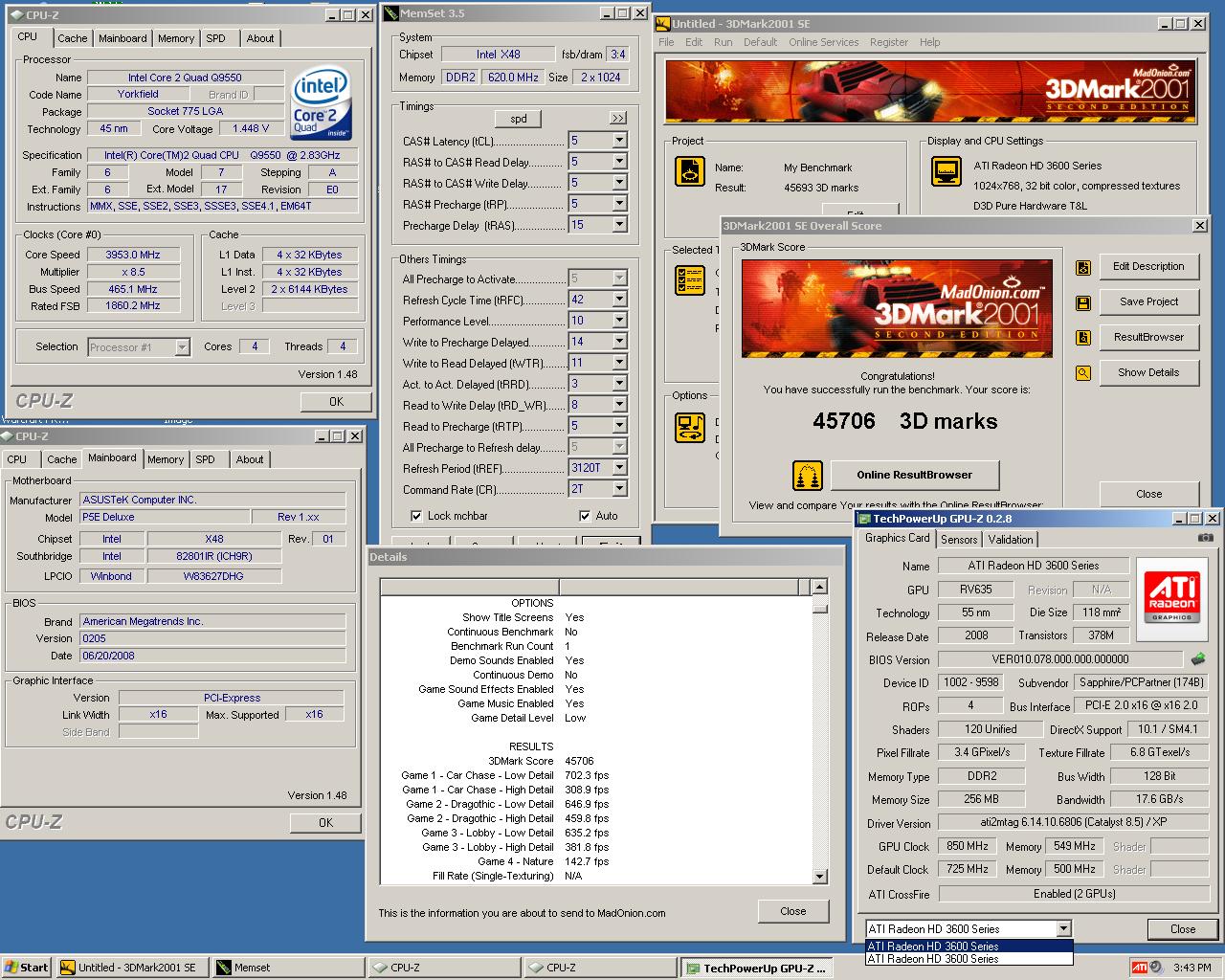Click the GPU-Z screenshot camera icon
The height and width of the screenshot is (980, 1225).
pyautogui.click(x=1205, y=538)
